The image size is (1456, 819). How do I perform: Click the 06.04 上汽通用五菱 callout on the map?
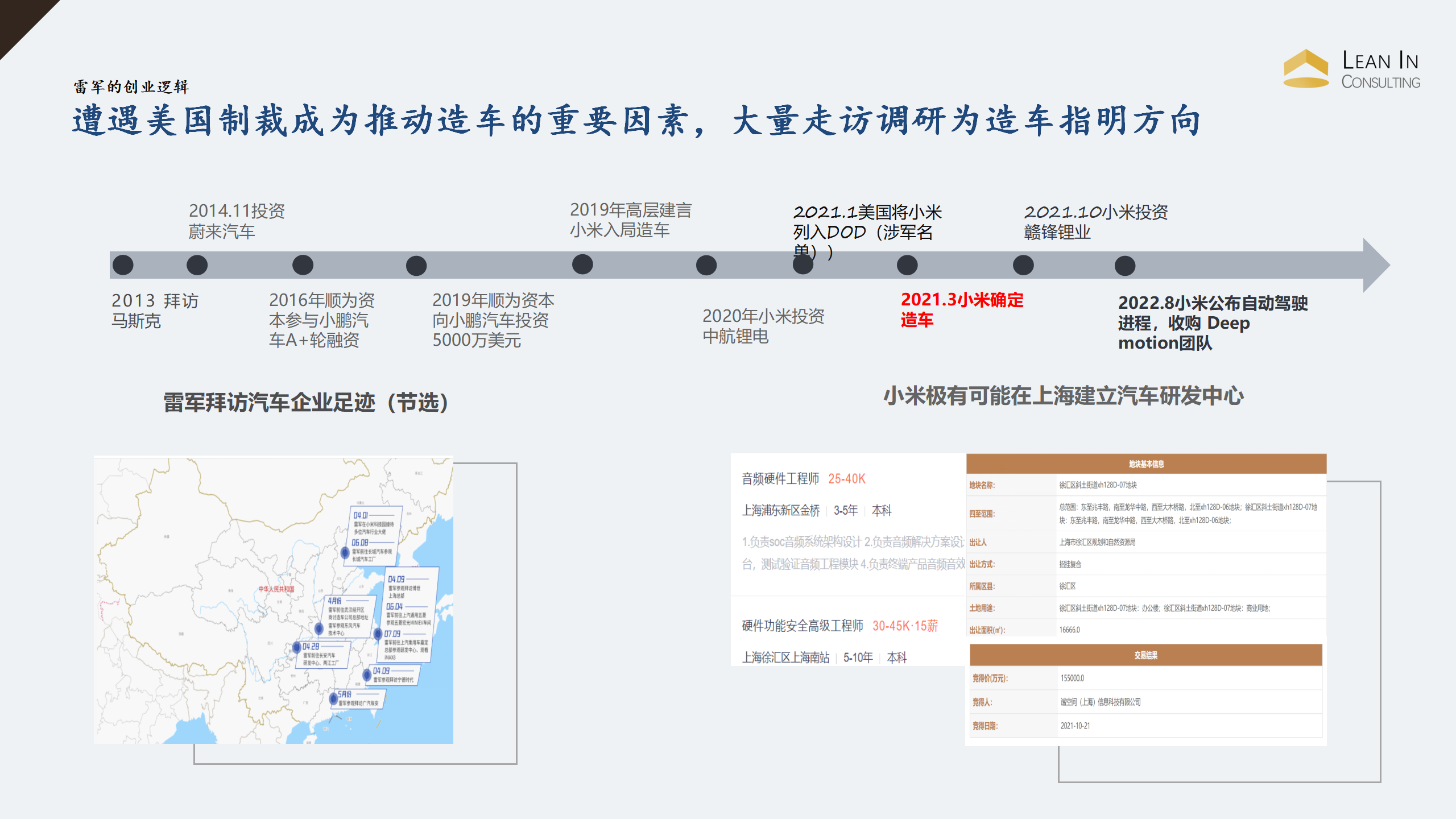(x=408, y=615)
